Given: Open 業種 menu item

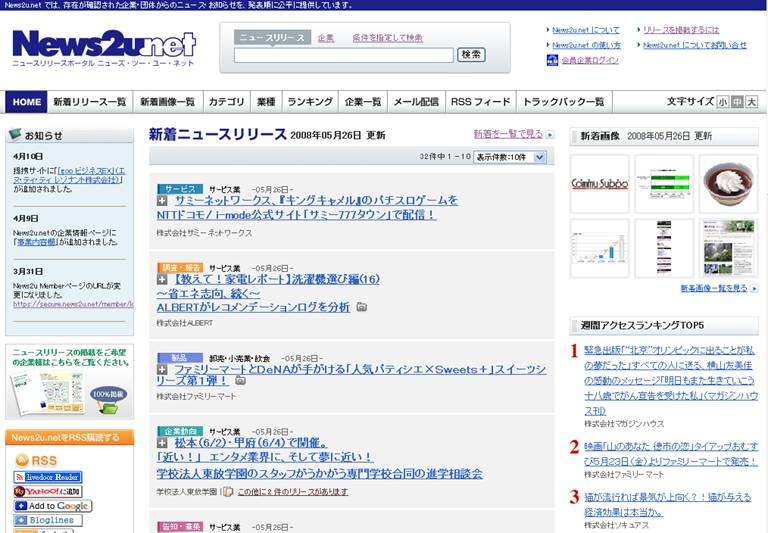Looking at the screenshot, I should (266, 102).
